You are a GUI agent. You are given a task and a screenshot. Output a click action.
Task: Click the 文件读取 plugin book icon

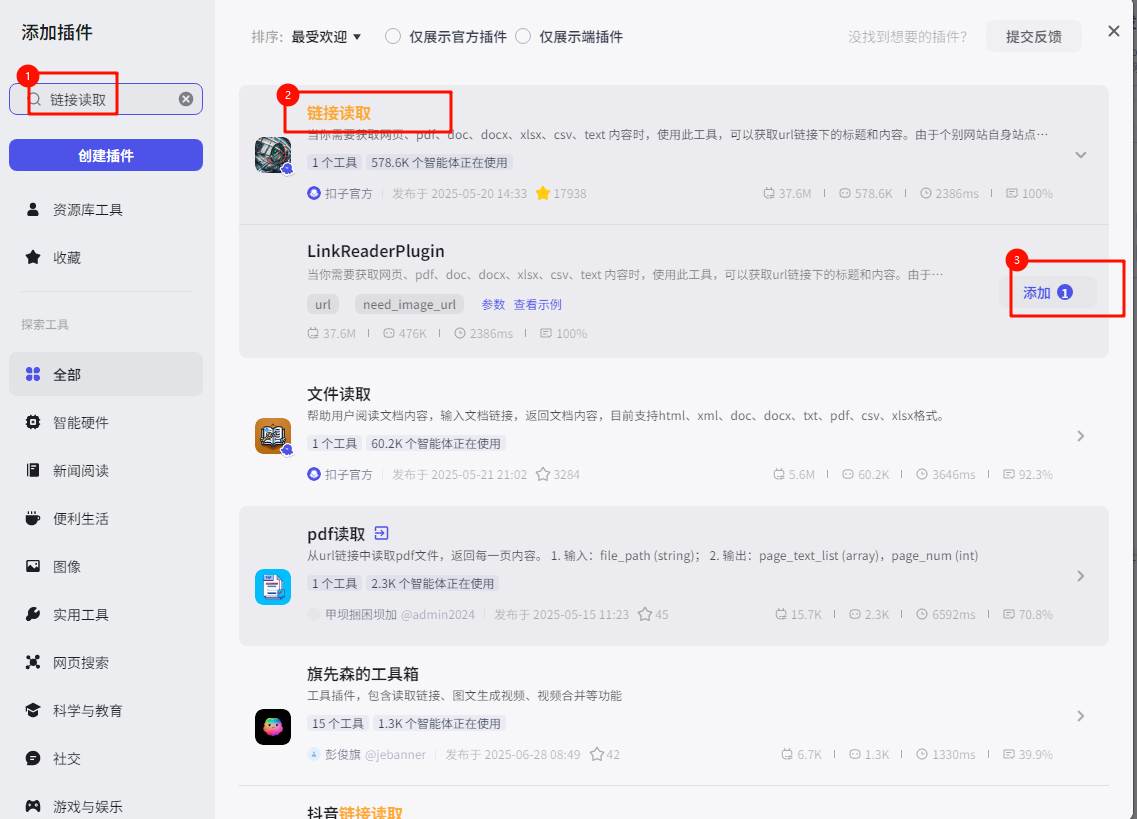pos(273,436)
